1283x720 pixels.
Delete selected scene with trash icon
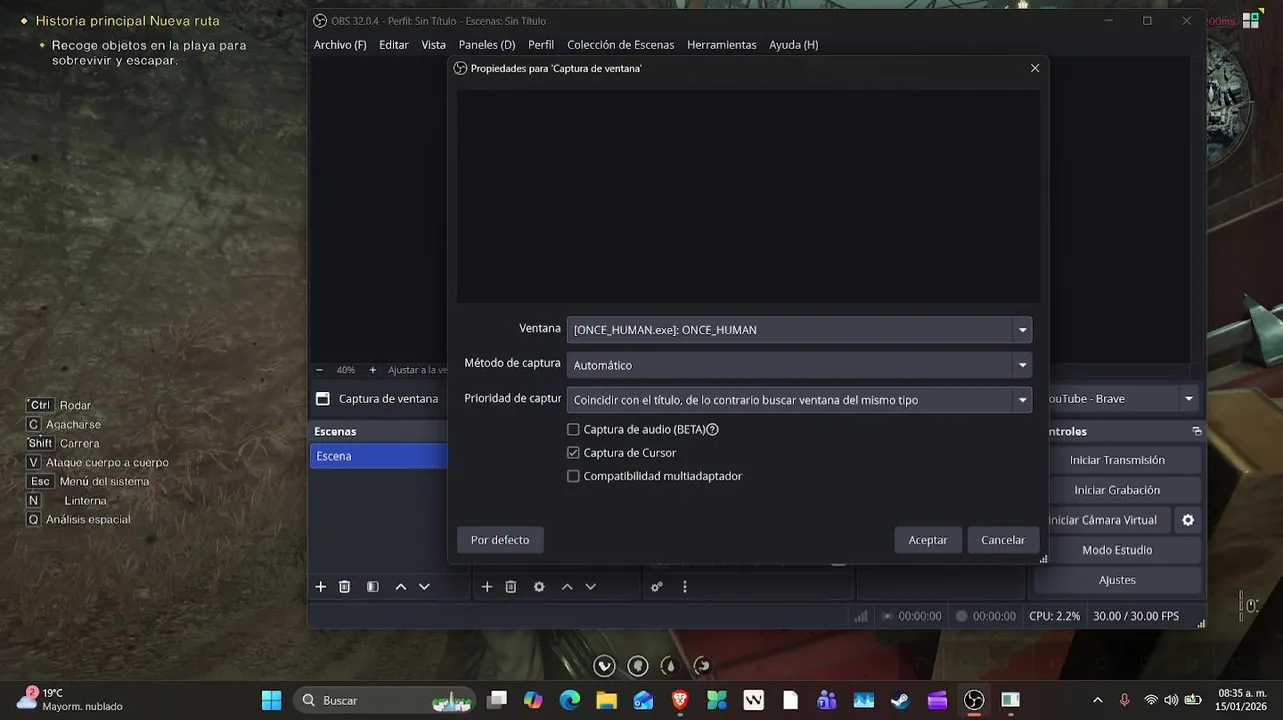345,587
